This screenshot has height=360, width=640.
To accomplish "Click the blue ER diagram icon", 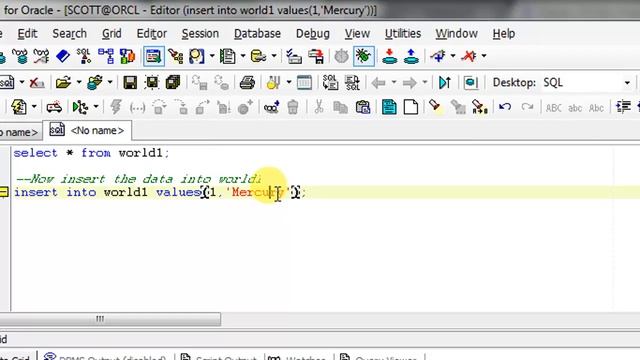I will [106, 56].
